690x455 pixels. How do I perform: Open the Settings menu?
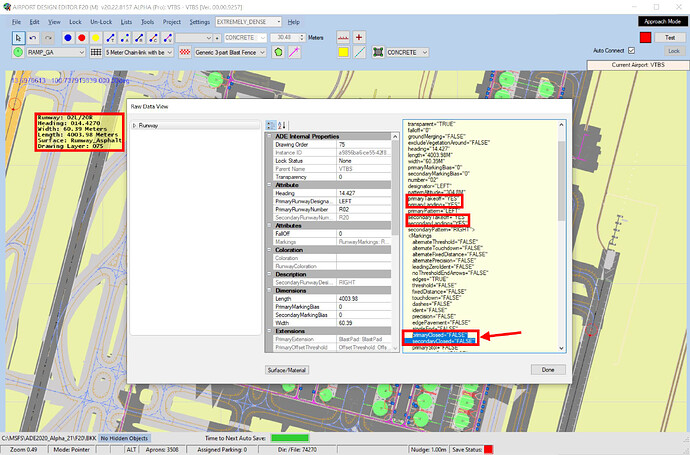199,22
